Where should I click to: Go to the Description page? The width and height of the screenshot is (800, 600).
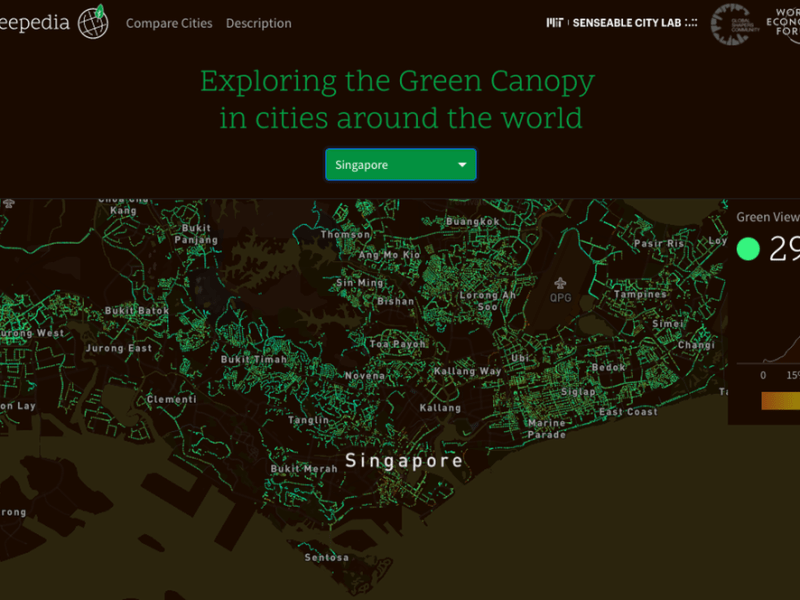(258, 23)
